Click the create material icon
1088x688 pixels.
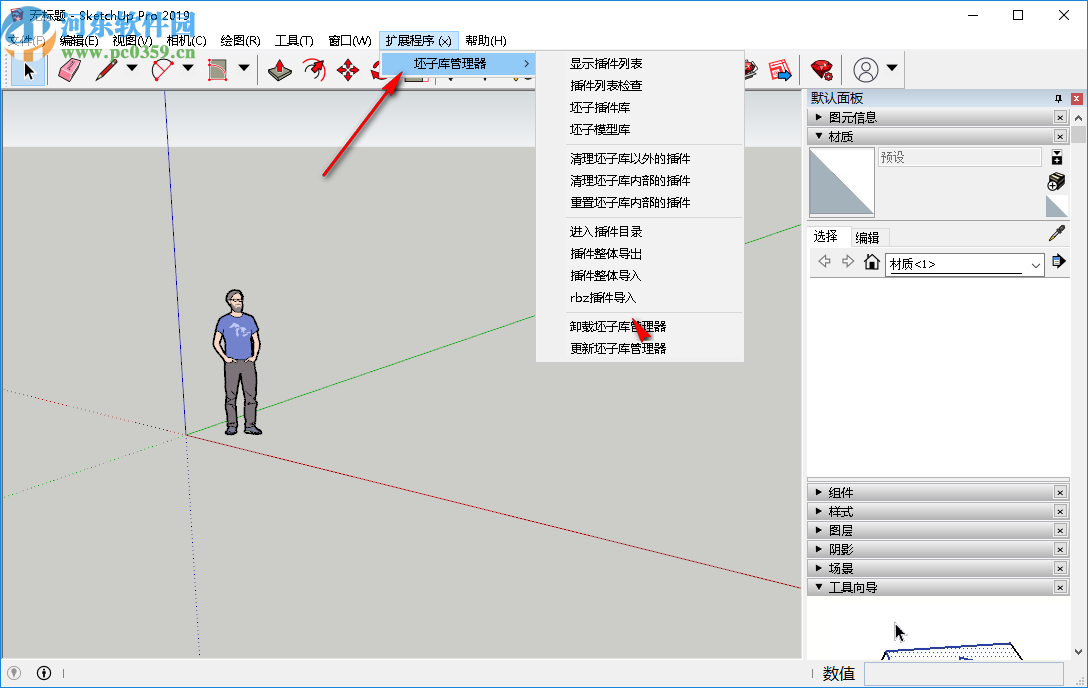1056,181
